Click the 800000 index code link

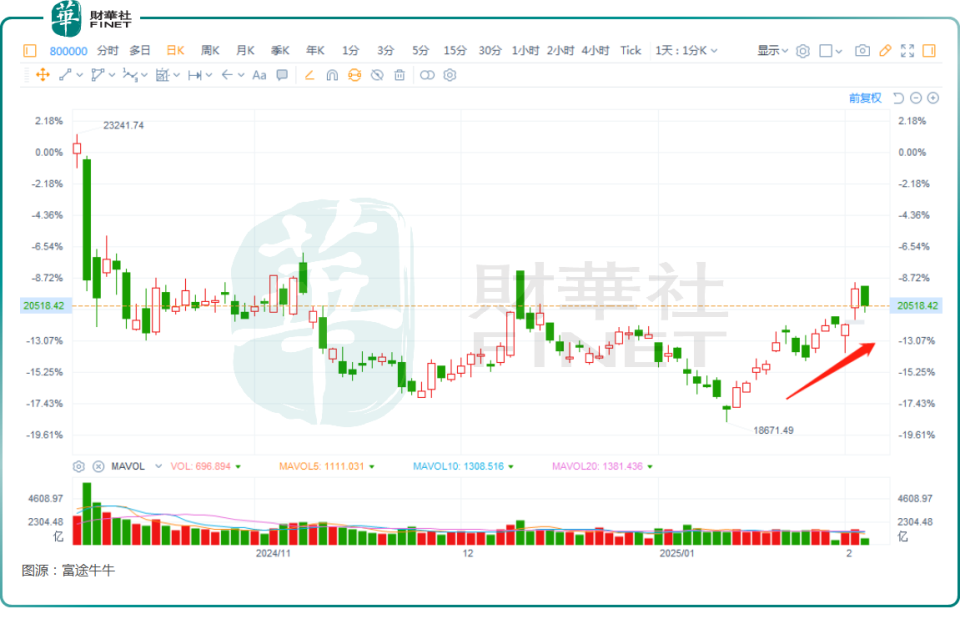69,51
